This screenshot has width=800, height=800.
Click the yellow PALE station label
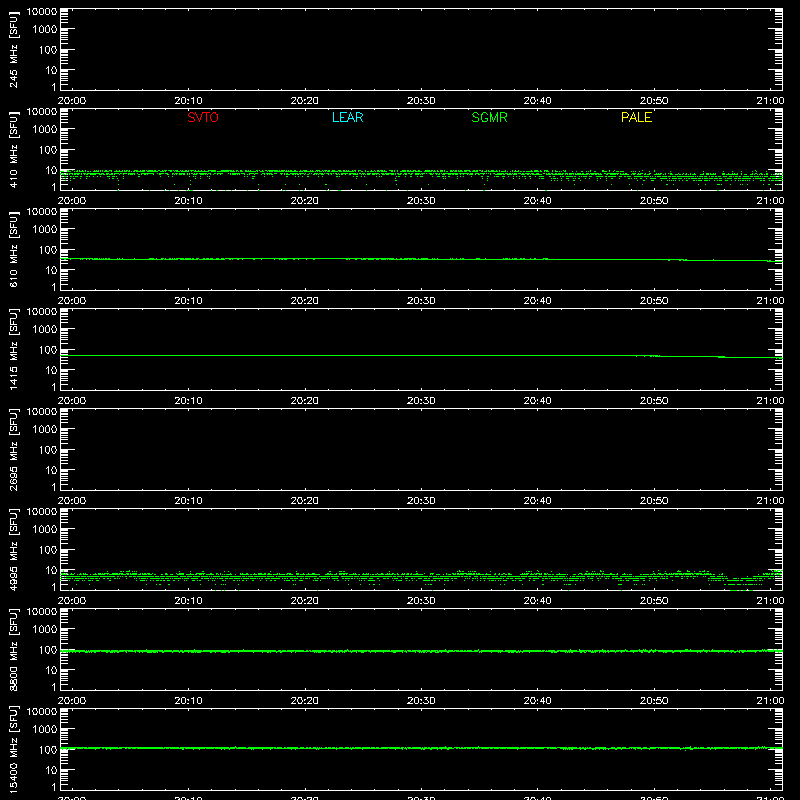[x=636, y=117]
